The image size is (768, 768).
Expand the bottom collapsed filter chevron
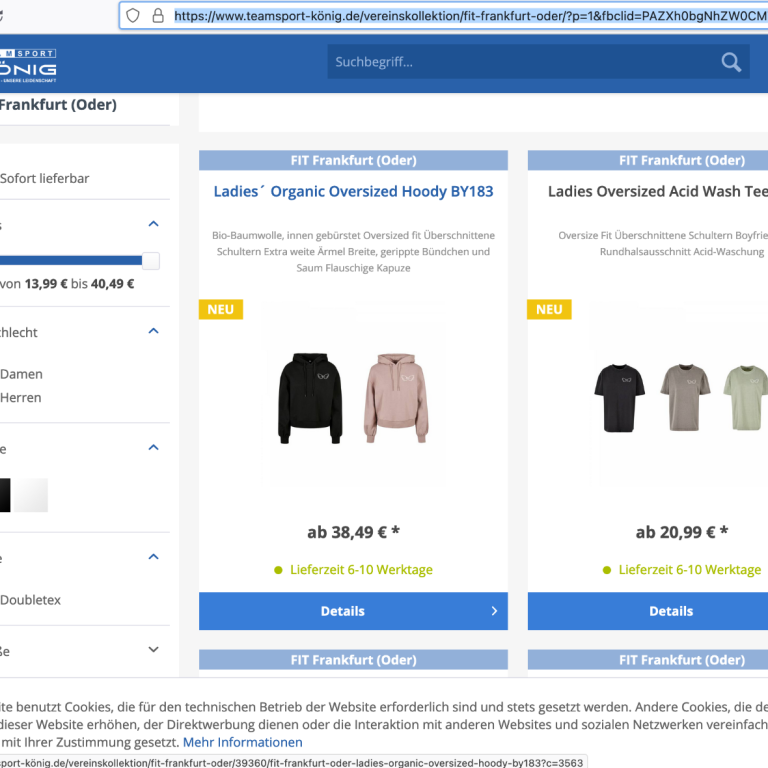pos(153,649)
